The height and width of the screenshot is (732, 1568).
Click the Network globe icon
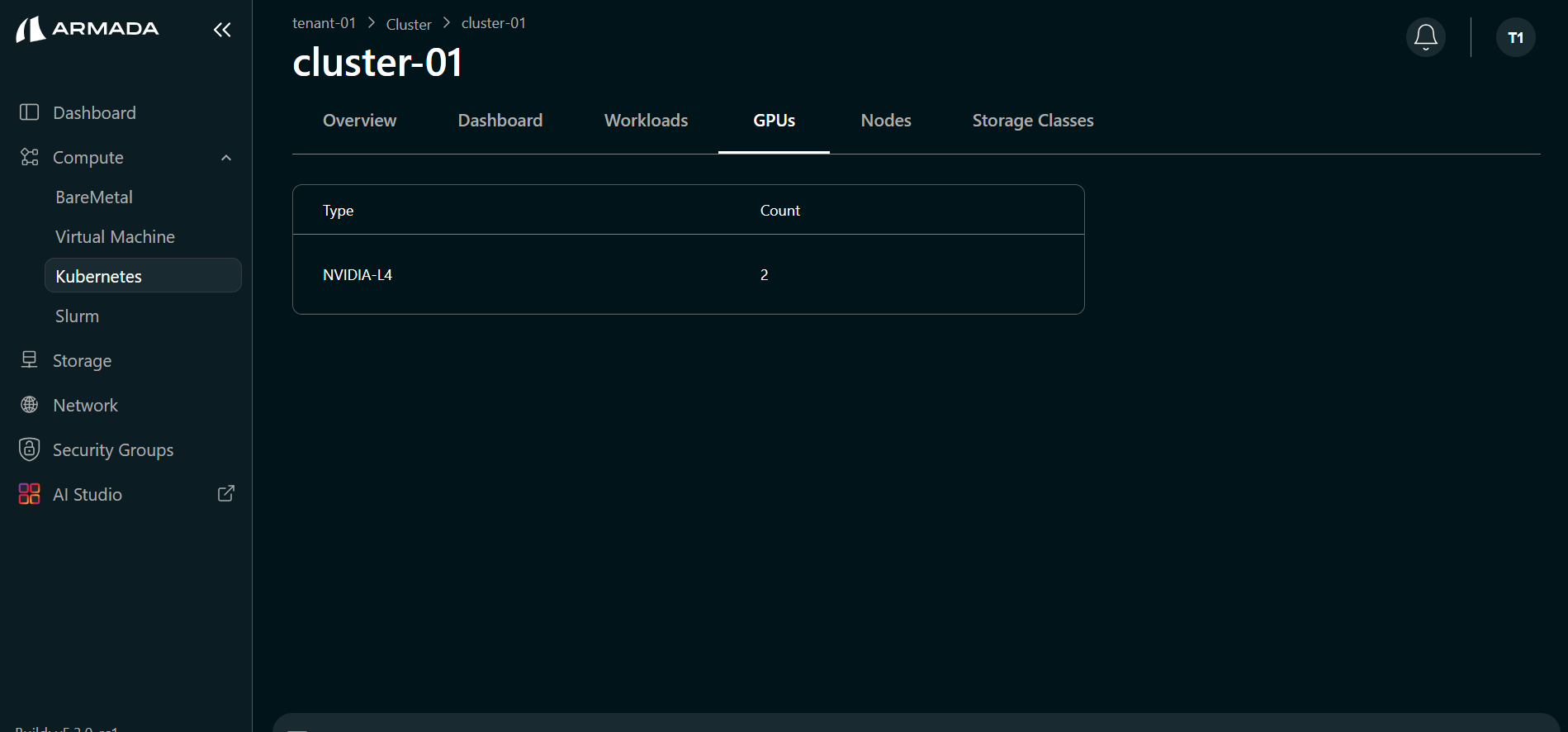click(30, 405)
